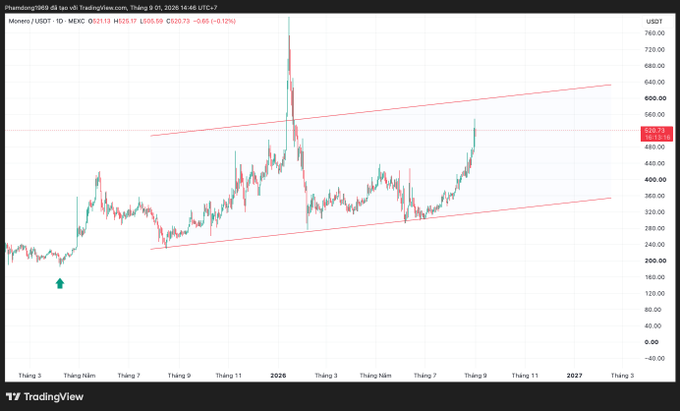Click the 2027 year label on time axis
Screen dimensions: 680x411
pyautogui.click(x=574, y=375)
